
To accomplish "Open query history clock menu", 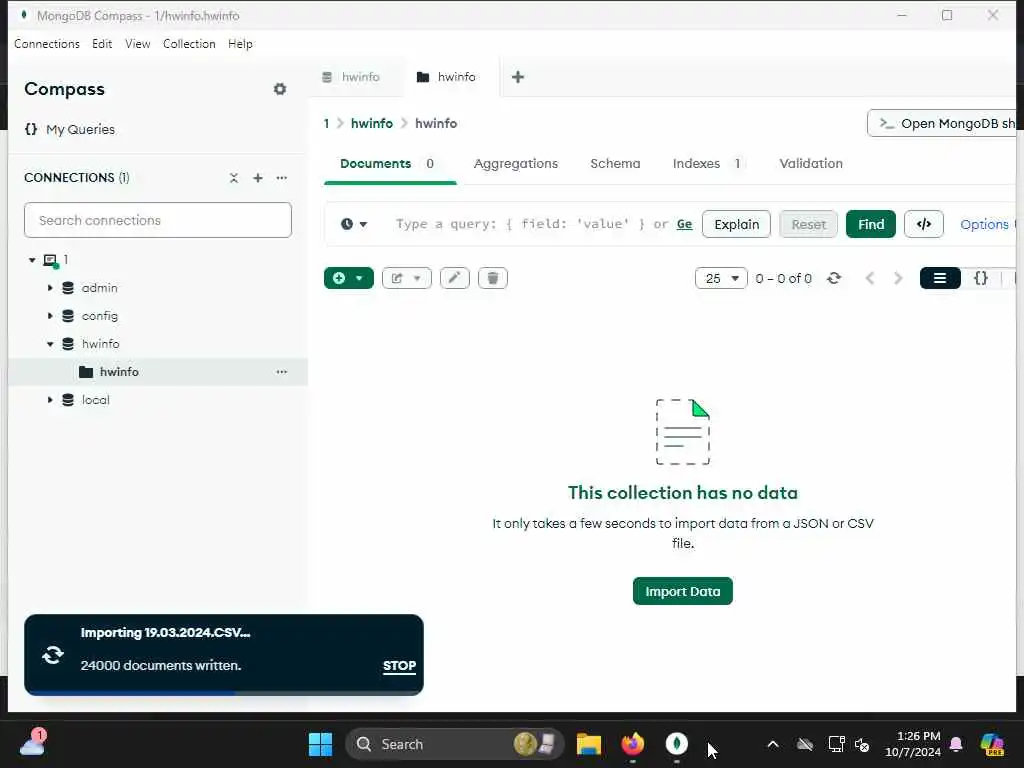I will click(x=354, y=224).
